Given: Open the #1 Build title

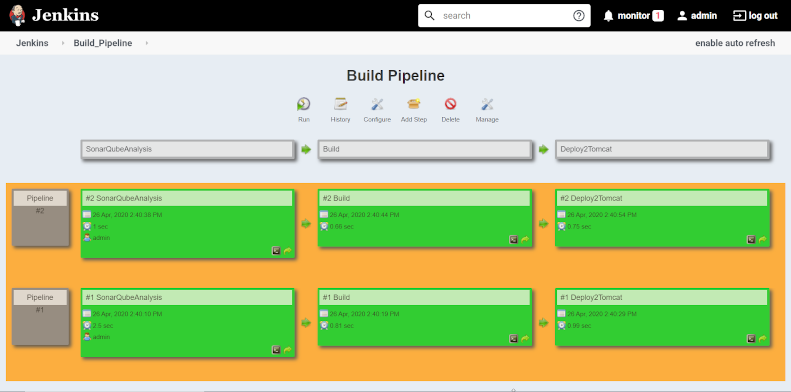Looking at the screenshot, I should [x=336, y=297].
